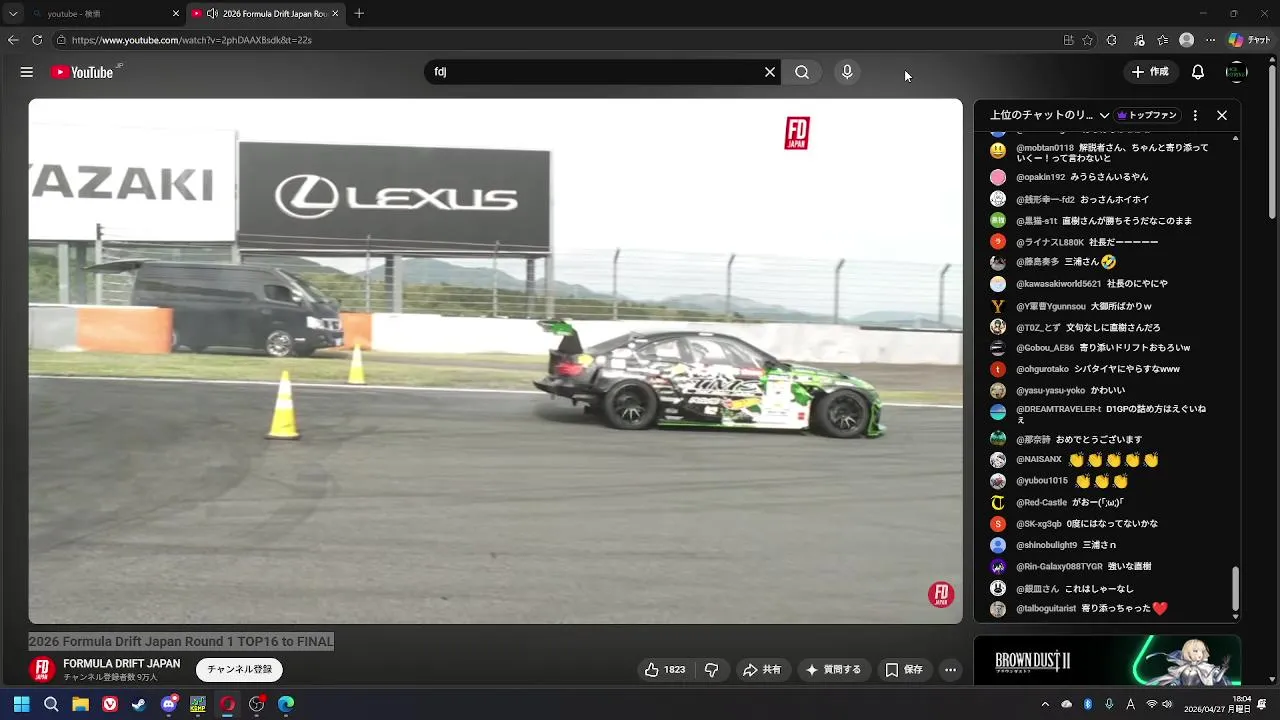Open the app-available icon in address bar
This screenshot has height=720, width=1280.
point(1068,40)
